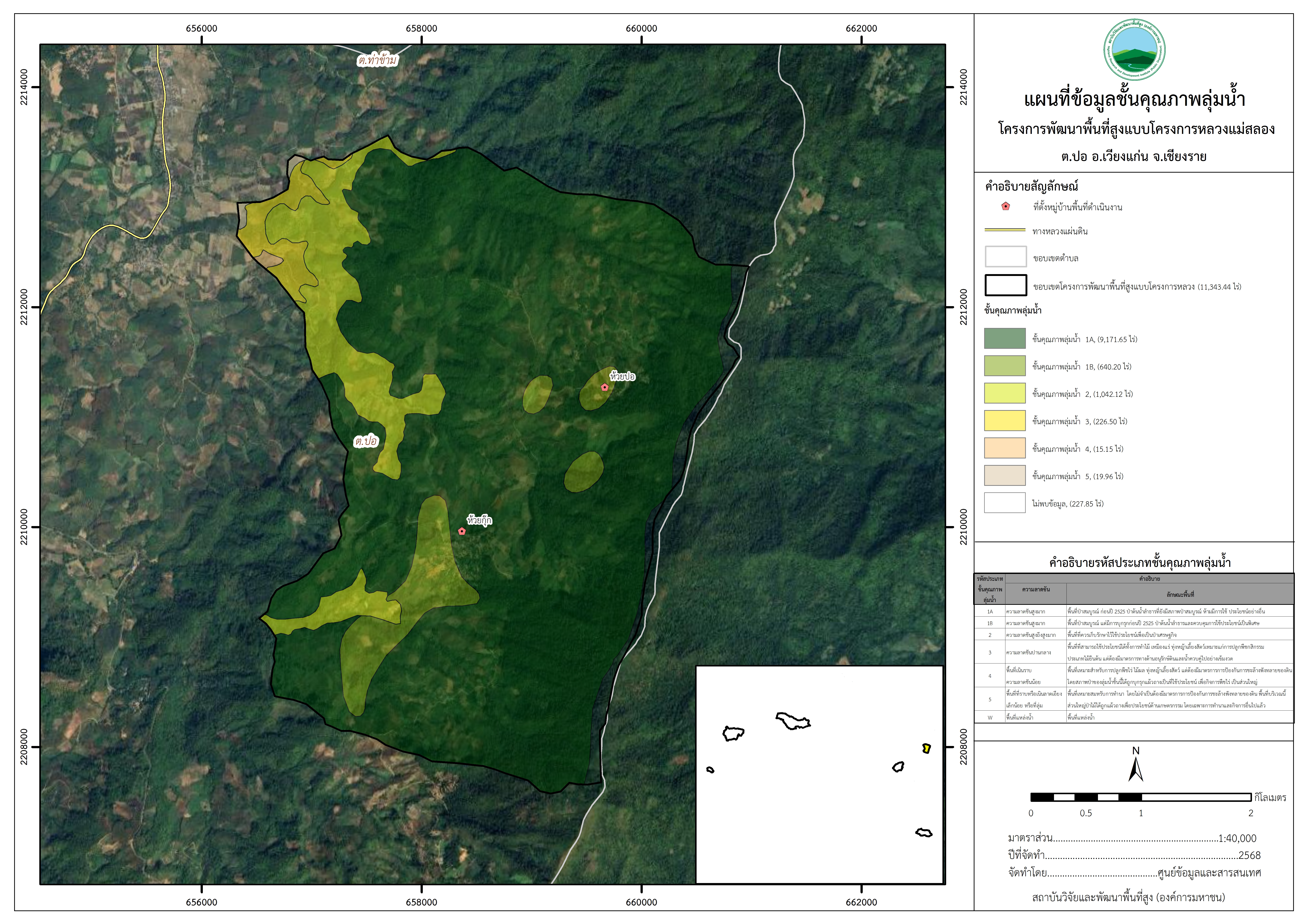The height and width of the screenshot is (924, 1306).
Task: Click the W code cell in the table
Action: point(990,717)
